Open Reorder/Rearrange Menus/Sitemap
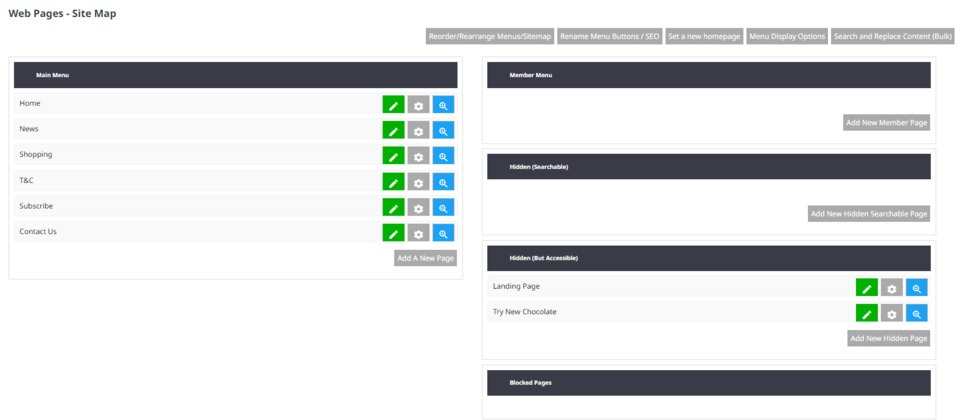This screenshot has width=960, height=420. tap(489, 36)
